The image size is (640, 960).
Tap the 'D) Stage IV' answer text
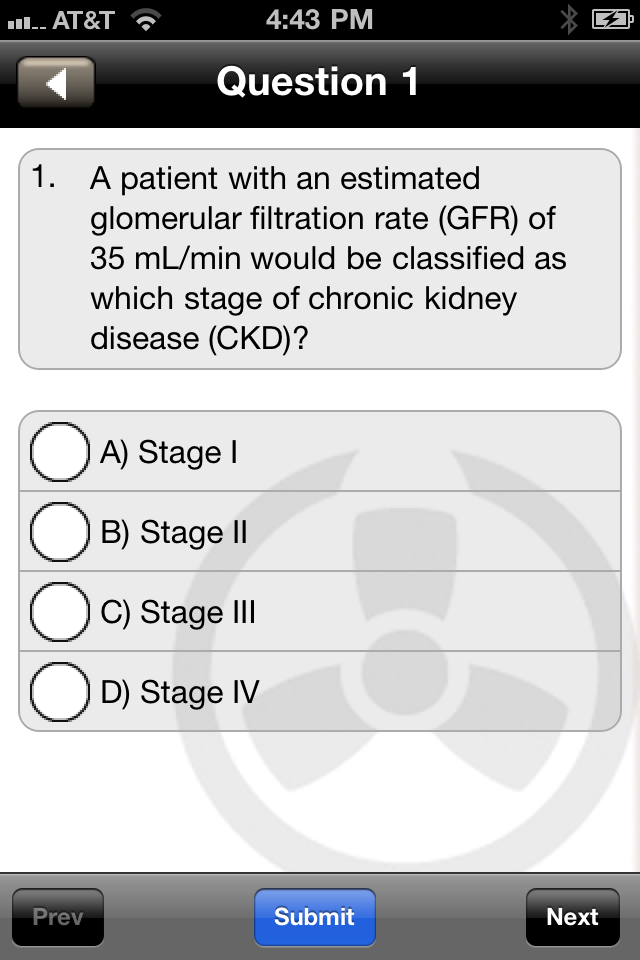180,693
